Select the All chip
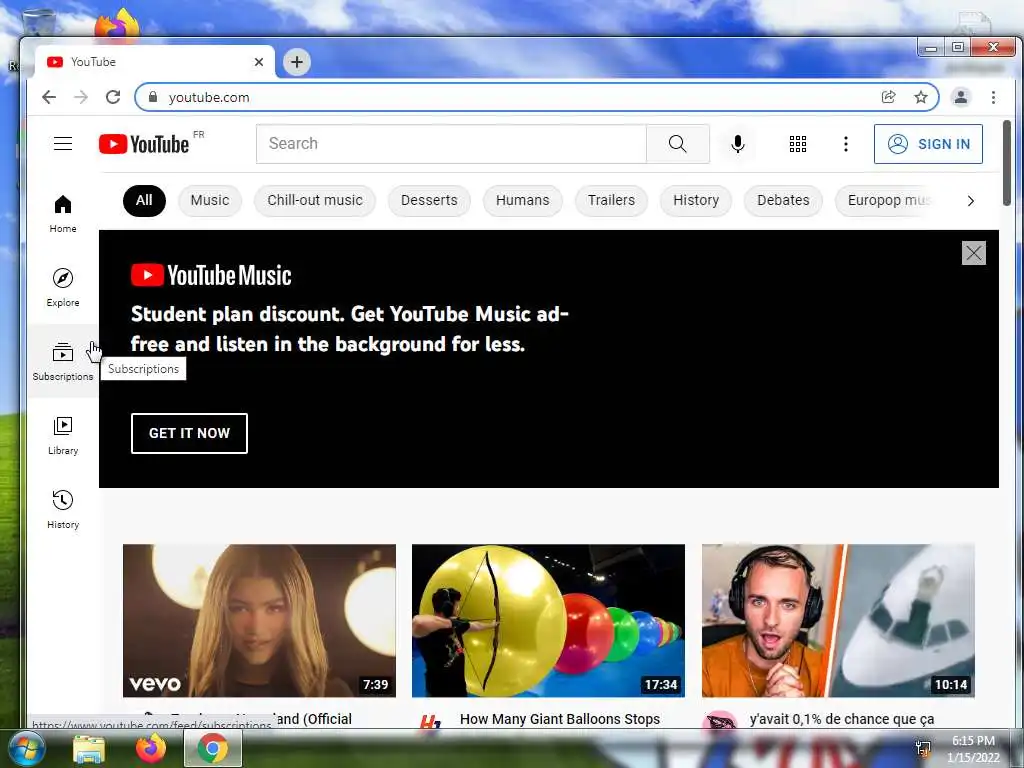 (144, 200)
